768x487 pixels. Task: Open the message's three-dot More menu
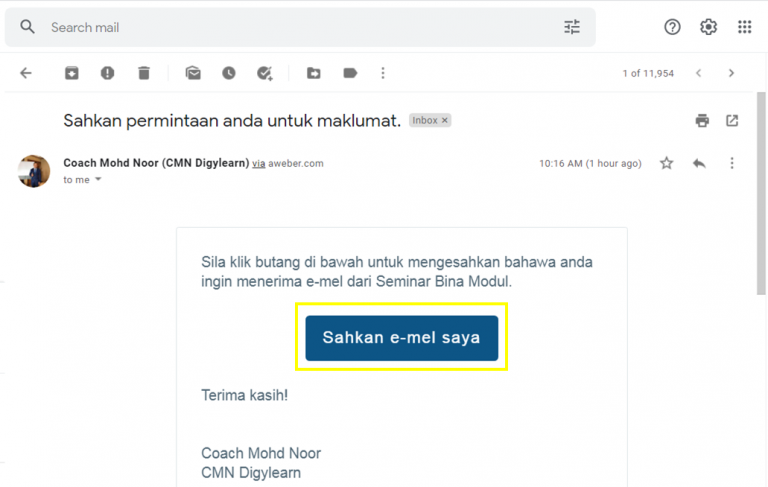click(x=732, y=163)
